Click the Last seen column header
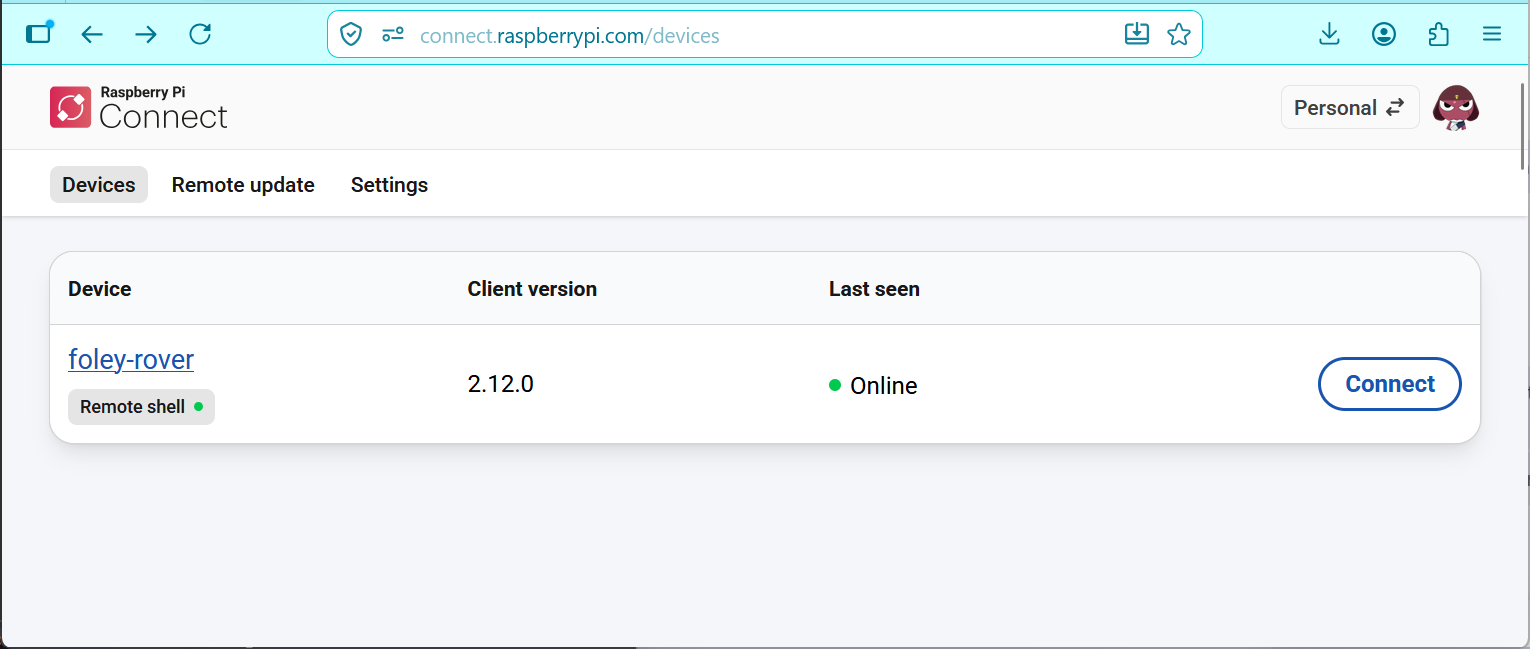 click(874, 289)
